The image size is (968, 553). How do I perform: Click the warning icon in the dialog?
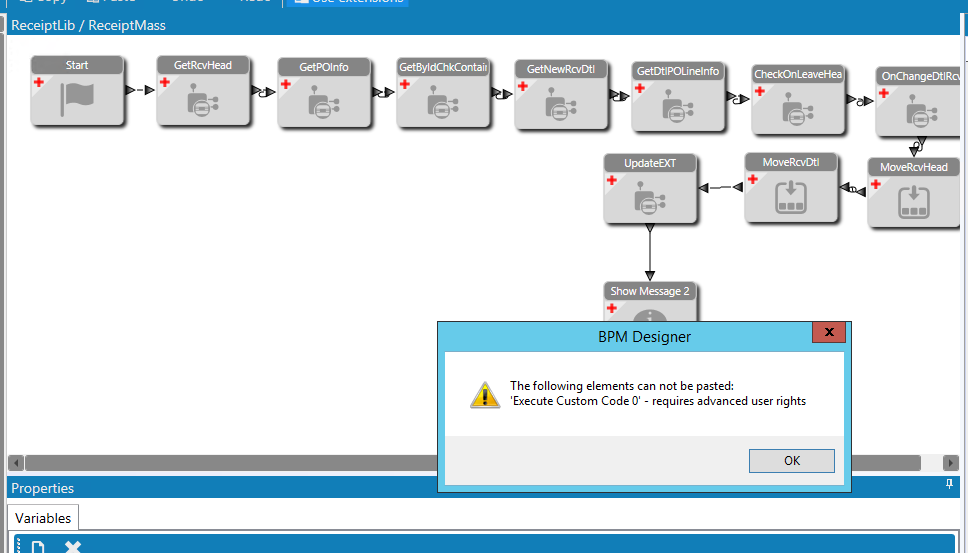pos(485,394)
